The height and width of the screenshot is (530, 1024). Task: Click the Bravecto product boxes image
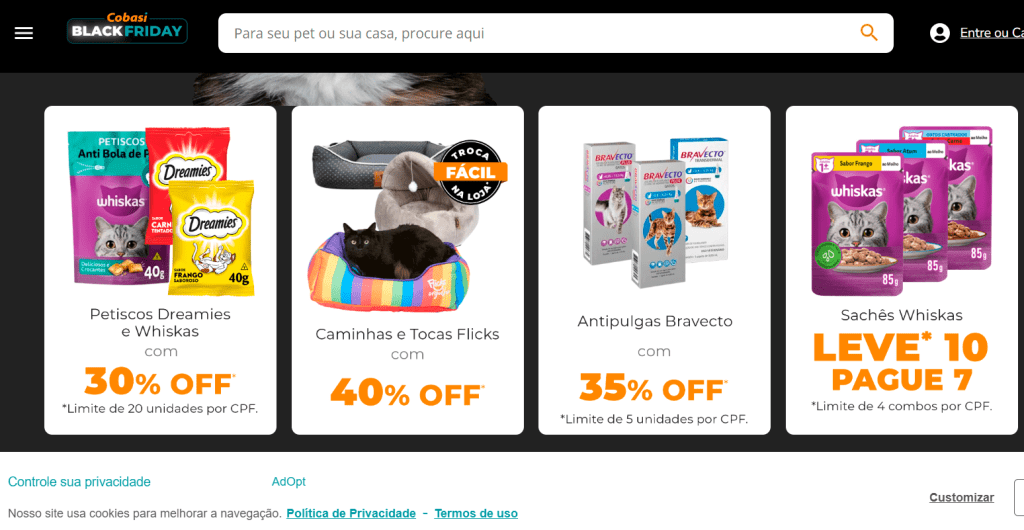[x=656, y=211]
